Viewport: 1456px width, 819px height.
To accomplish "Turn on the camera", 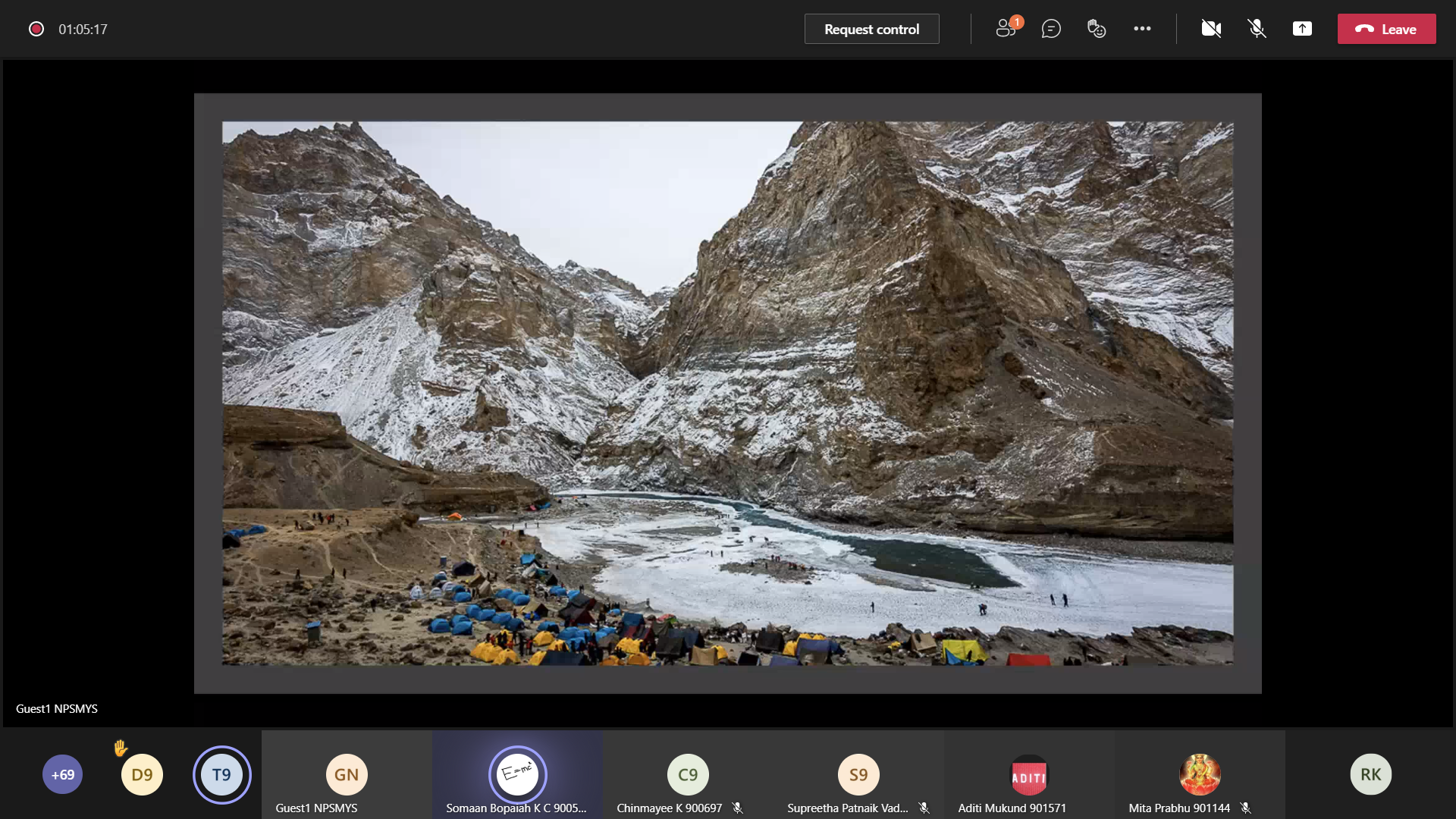I will 1211,29.
